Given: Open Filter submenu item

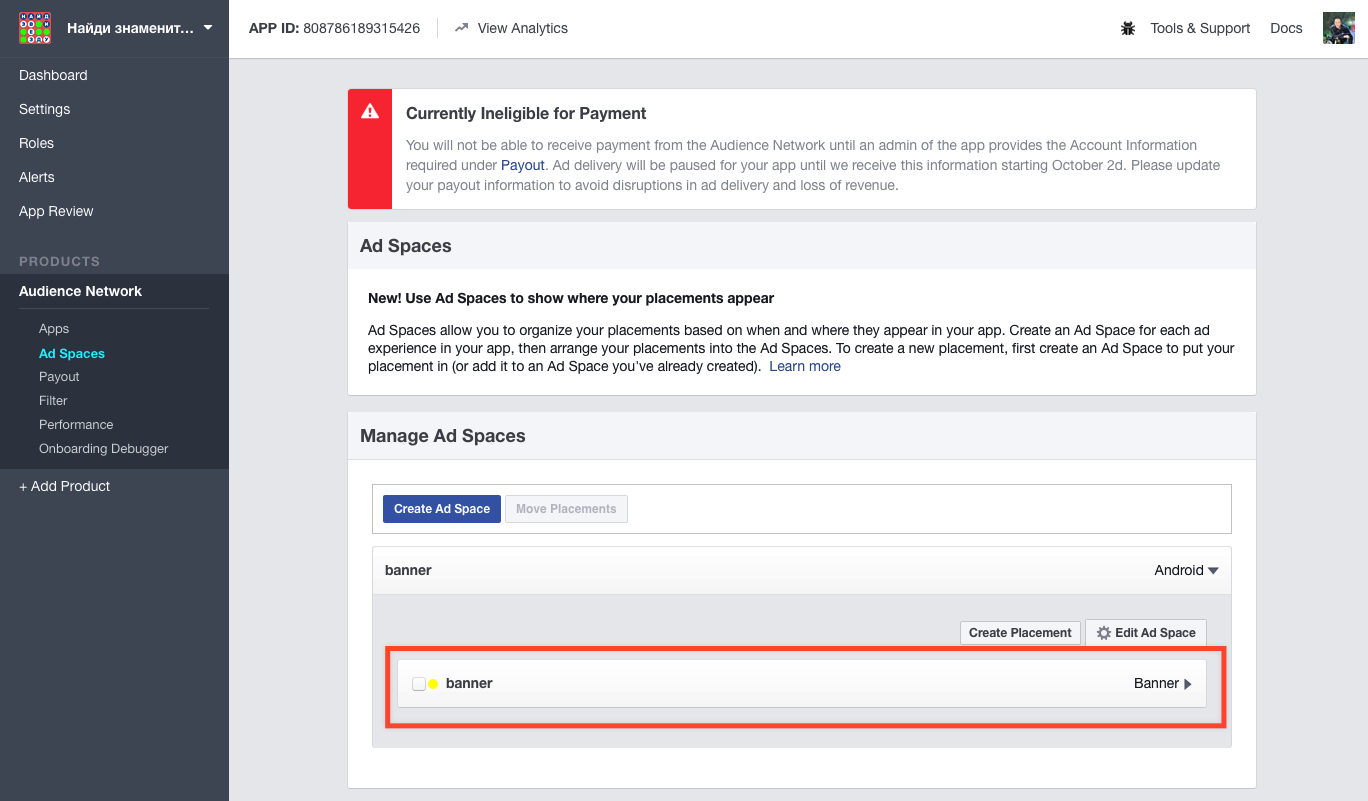Looking at the screenshot, I should pyautogui.click(x=53, y=401).
